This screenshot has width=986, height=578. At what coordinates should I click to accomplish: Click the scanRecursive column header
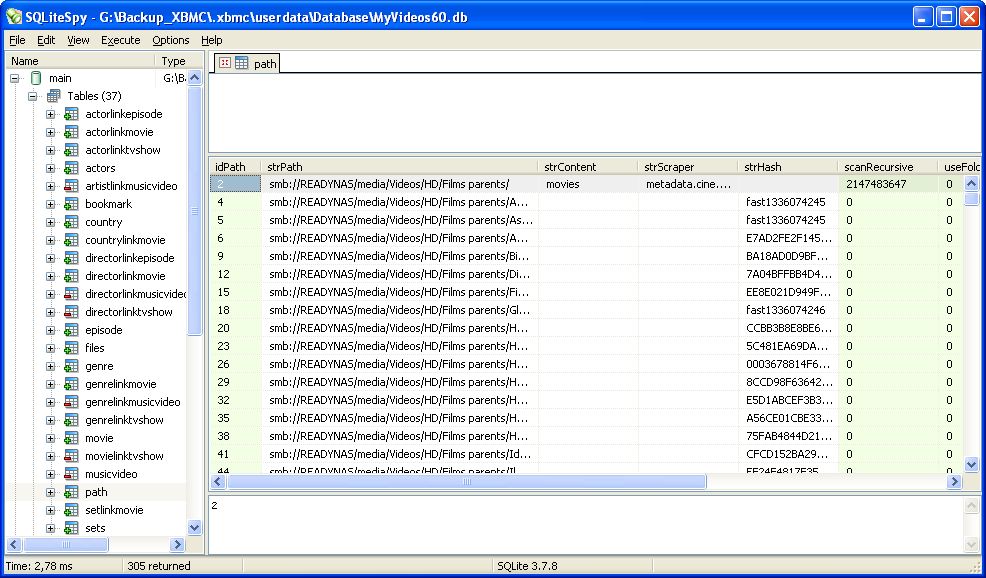pos(889,167)
